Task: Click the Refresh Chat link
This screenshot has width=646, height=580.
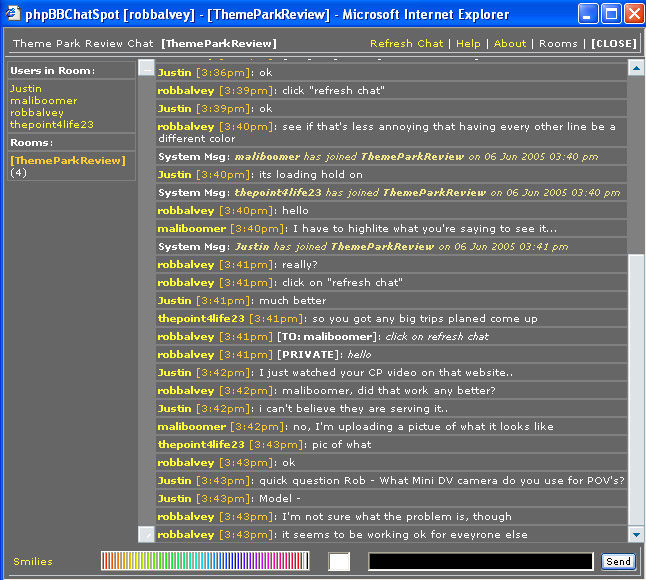Action: 406,44
